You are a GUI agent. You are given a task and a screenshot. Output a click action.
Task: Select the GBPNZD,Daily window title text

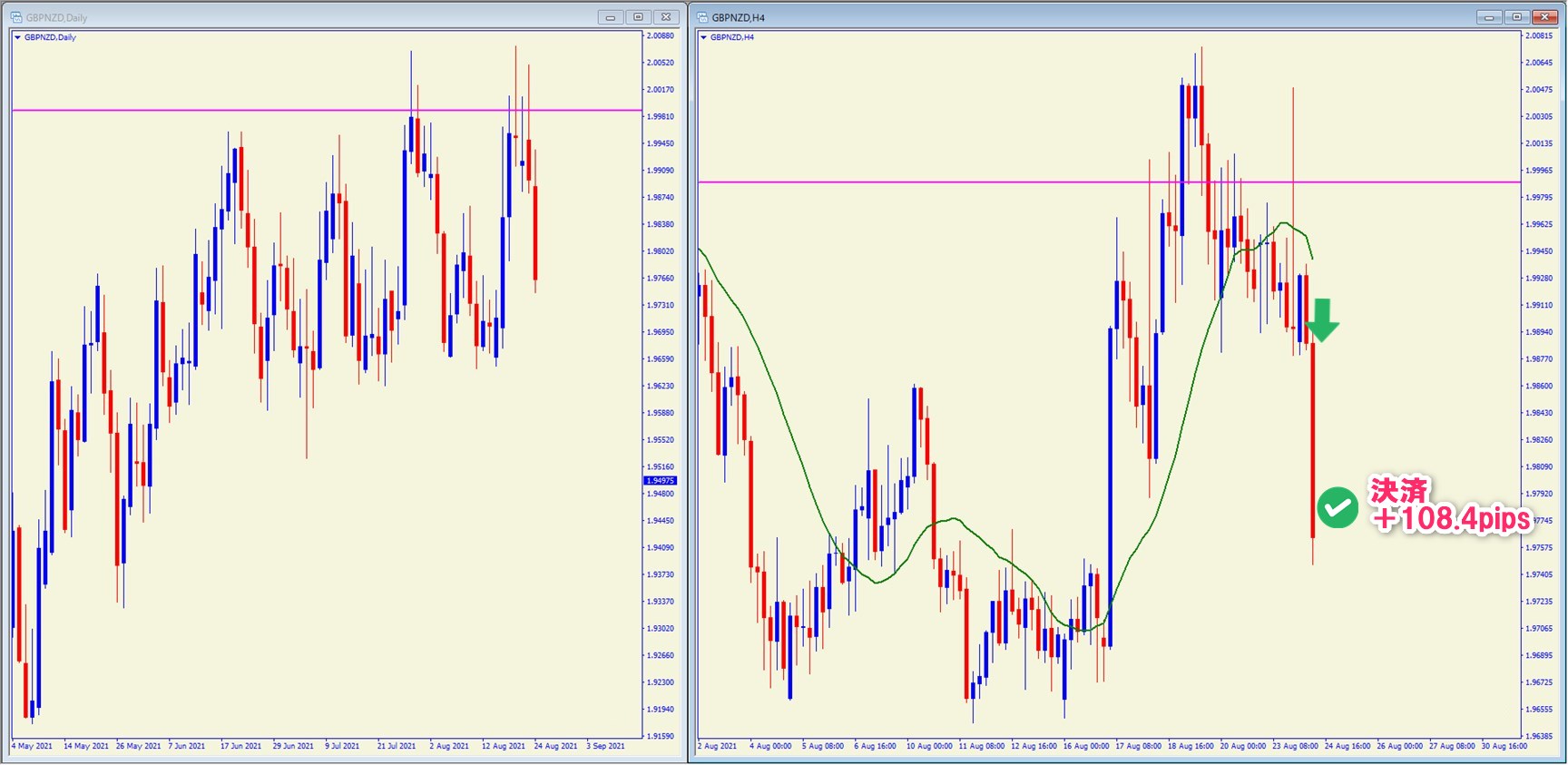pos(56,17)
